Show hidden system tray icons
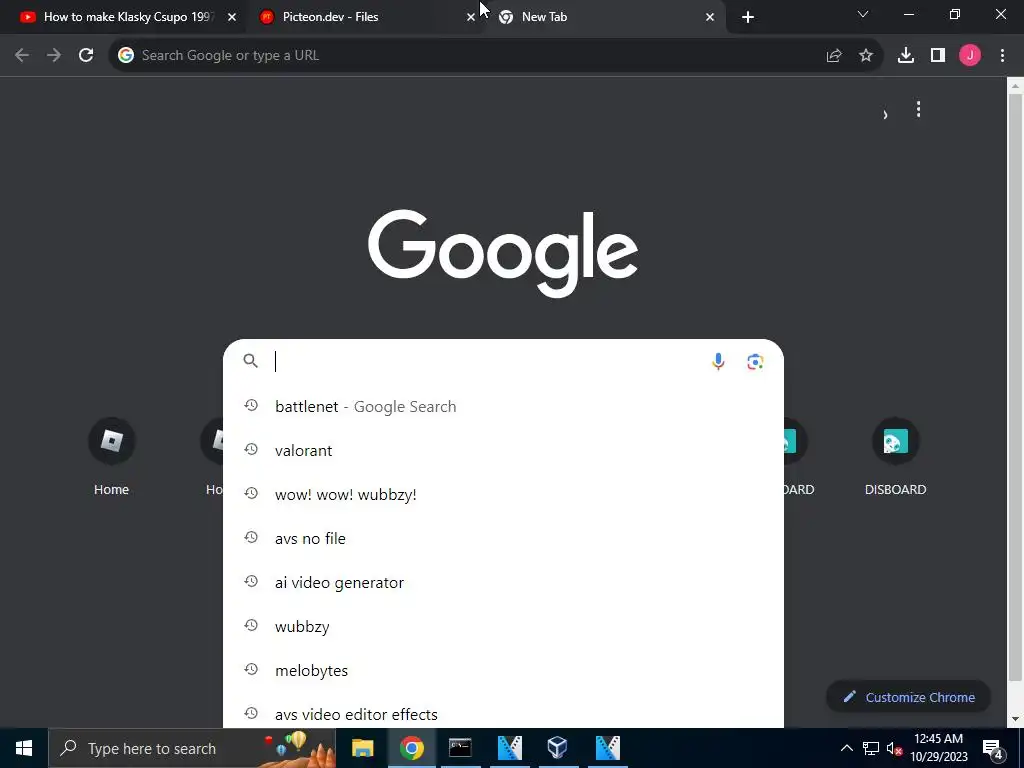 [846, 748]
